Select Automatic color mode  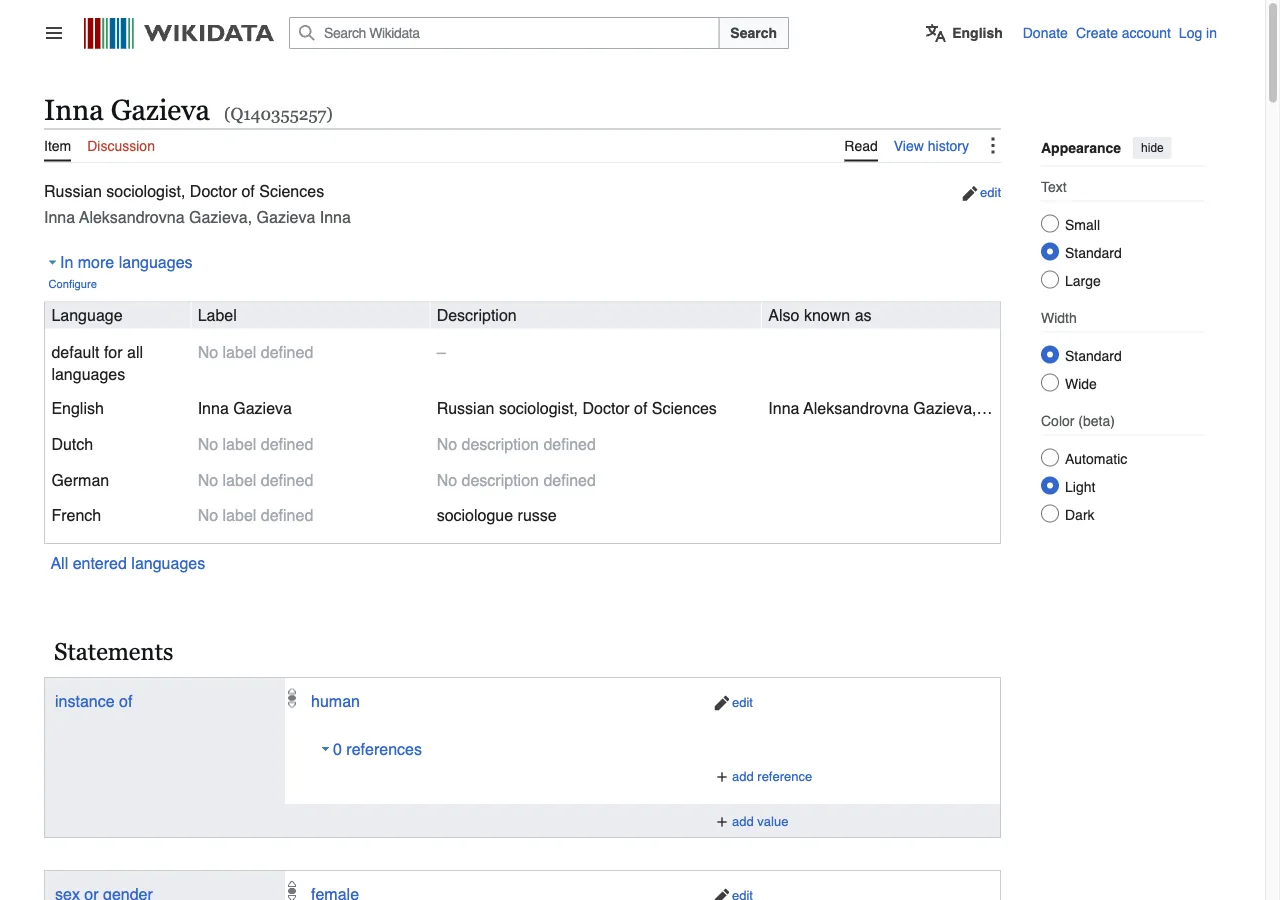(x=1050, y=458)
